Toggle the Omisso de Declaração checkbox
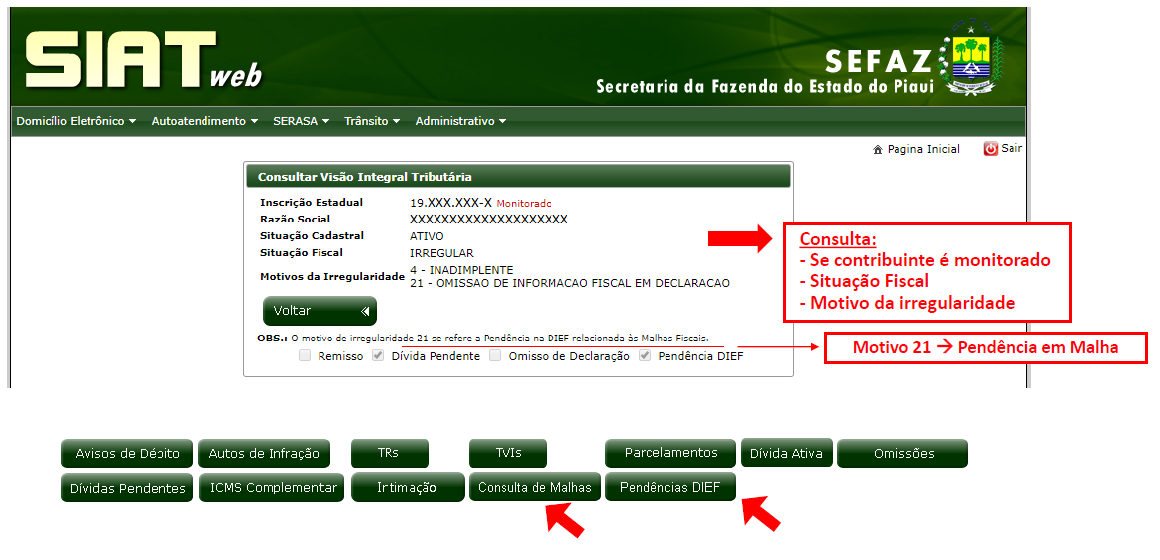Screen dimensions: 1160x560 point(496,356)
